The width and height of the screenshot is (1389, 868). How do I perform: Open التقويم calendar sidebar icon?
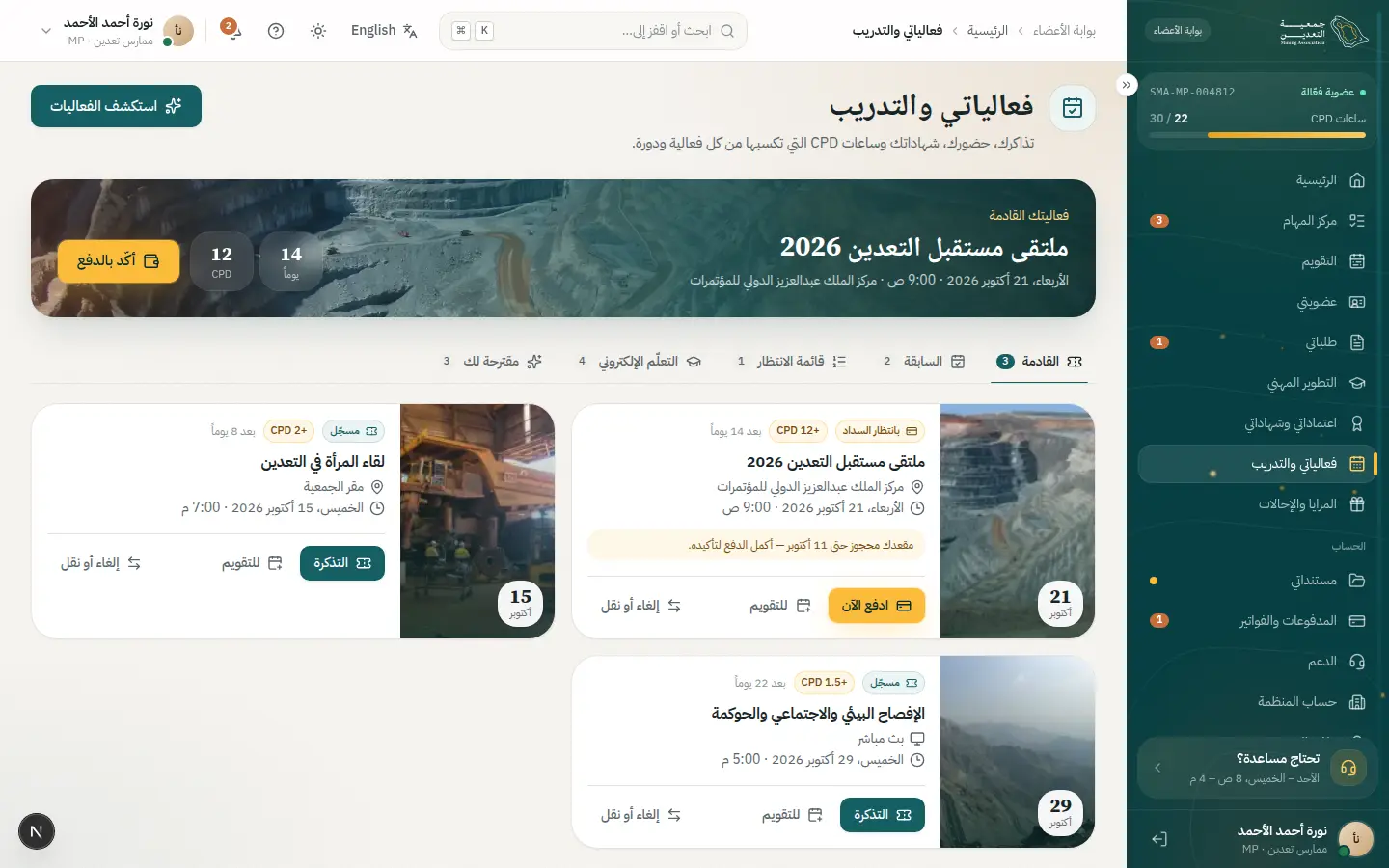pyautogui.click(x=1357, y=261)
